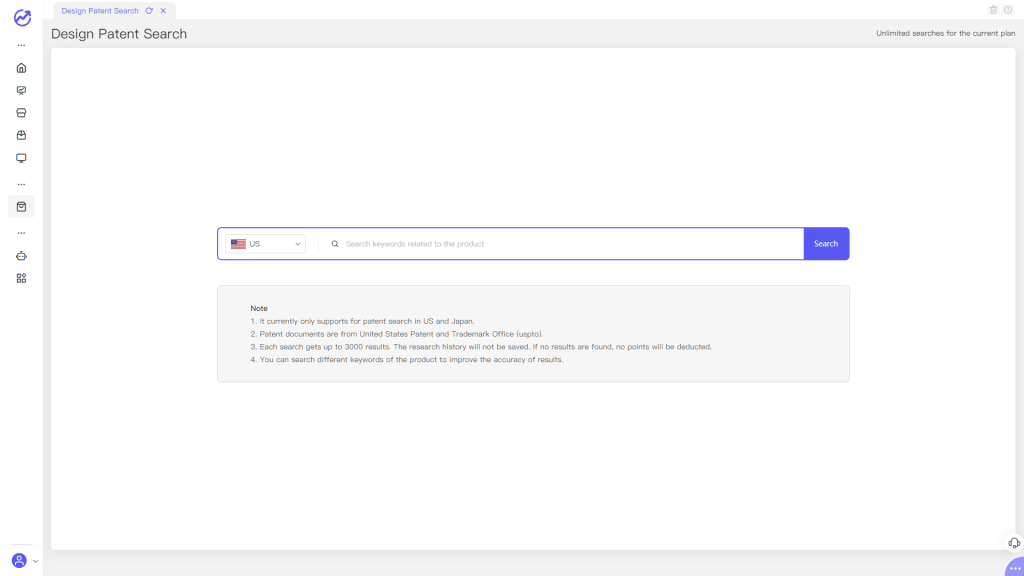
Task: Close the Design Patent Search tab
Action: tap(163, 10)
